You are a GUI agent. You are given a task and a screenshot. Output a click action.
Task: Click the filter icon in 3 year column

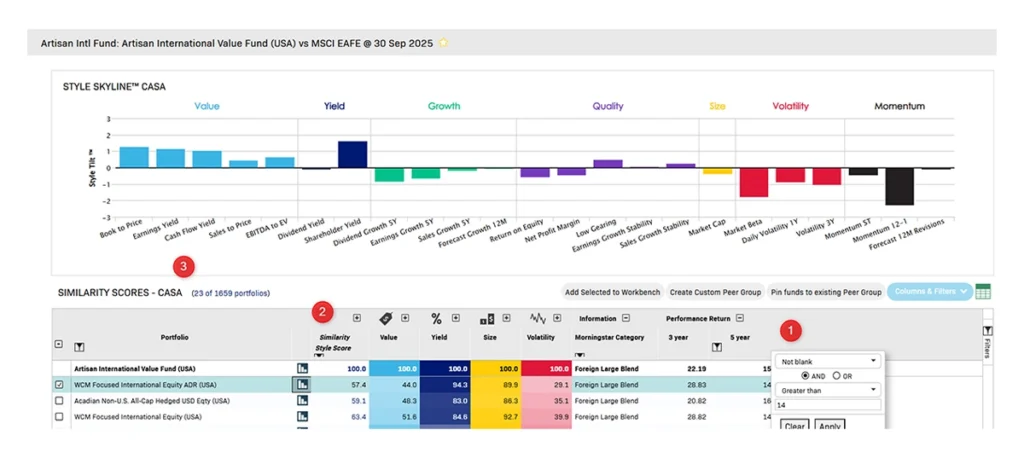tap(716, 347)
